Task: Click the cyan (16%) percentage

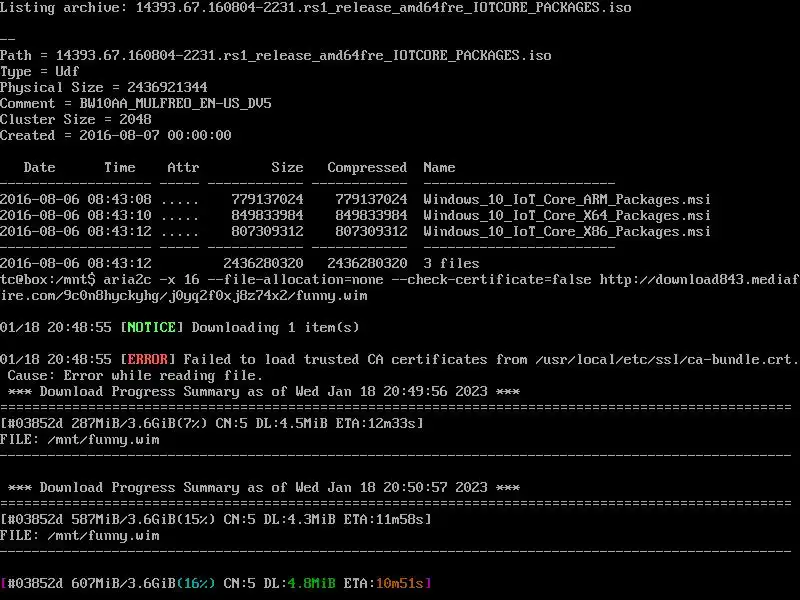Action: click(x=196, y=583)
